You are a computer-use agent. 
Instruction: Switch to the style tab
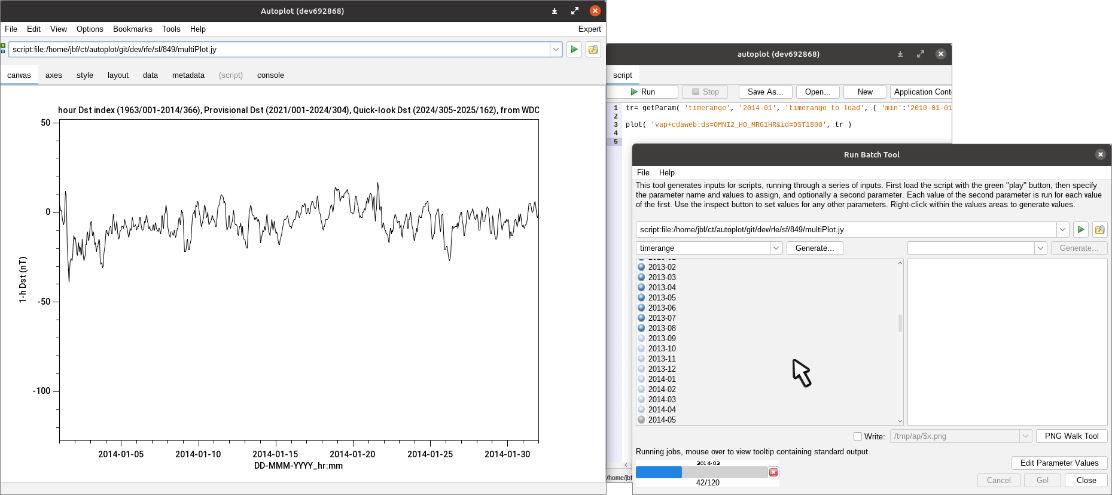85,74
